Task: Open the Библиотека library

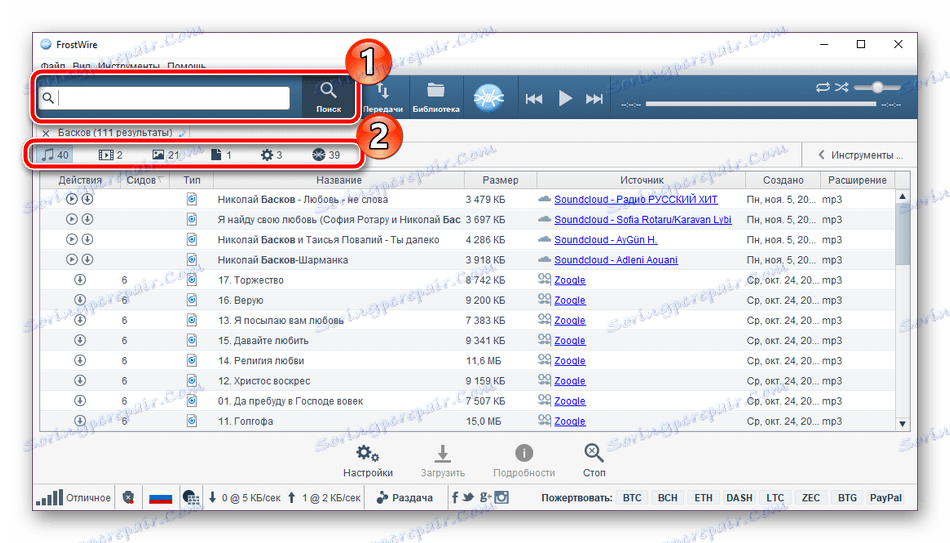Action: 436,98
